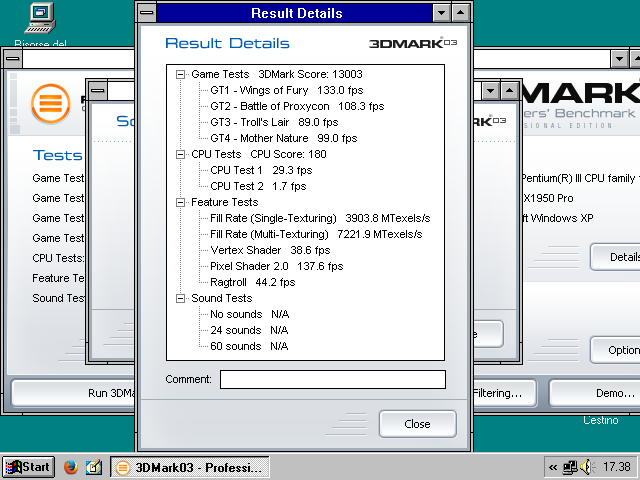This screenshot has height=480, width=640.
Task: Select GT3 - Troll's Lair row
Action: pos(274,122)
